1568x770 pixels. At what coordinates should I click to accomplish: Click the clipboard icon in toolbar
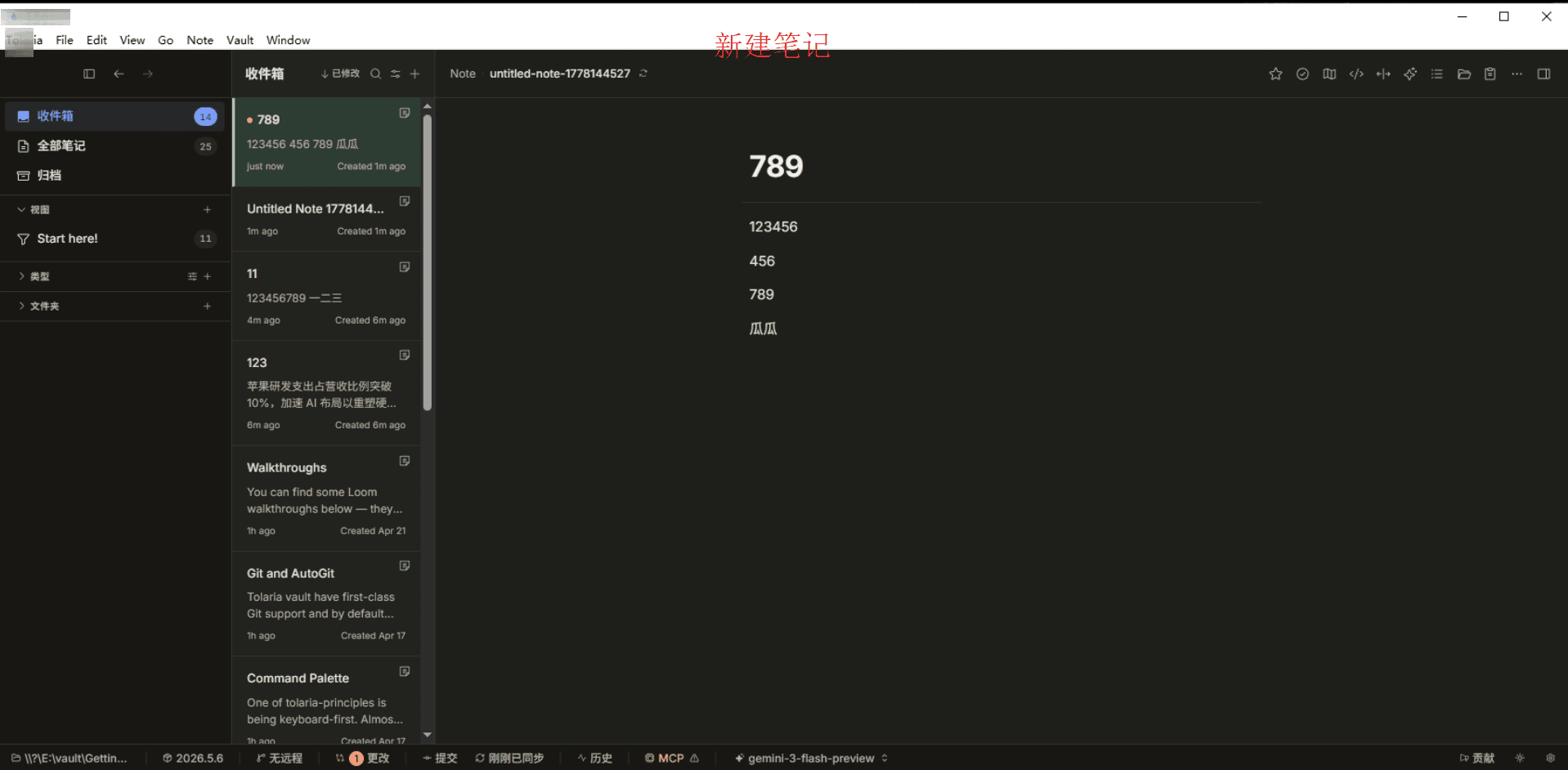(x=1490, y=74)
